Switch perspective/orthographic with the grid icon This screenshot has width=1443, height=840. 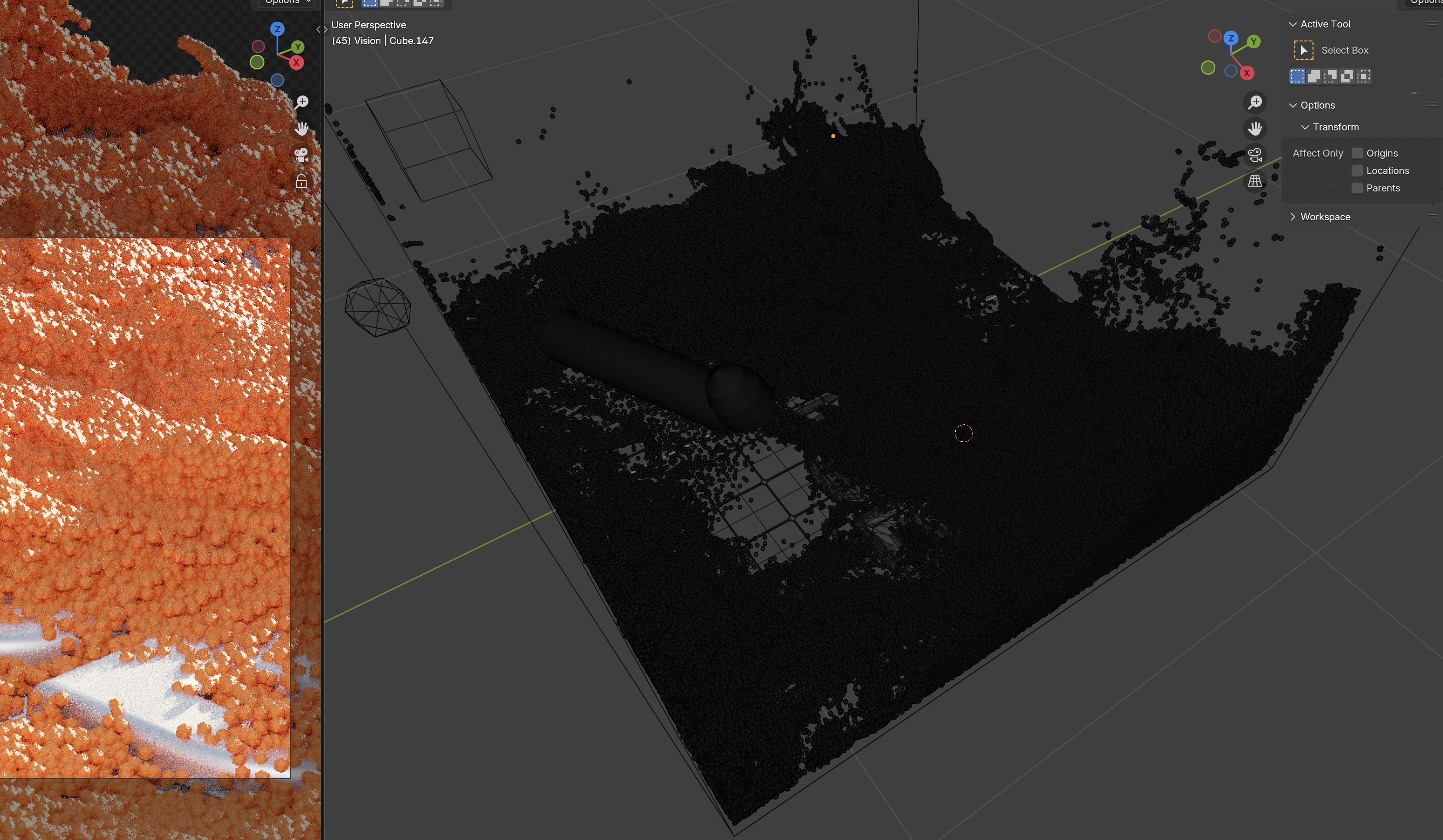1255,181
